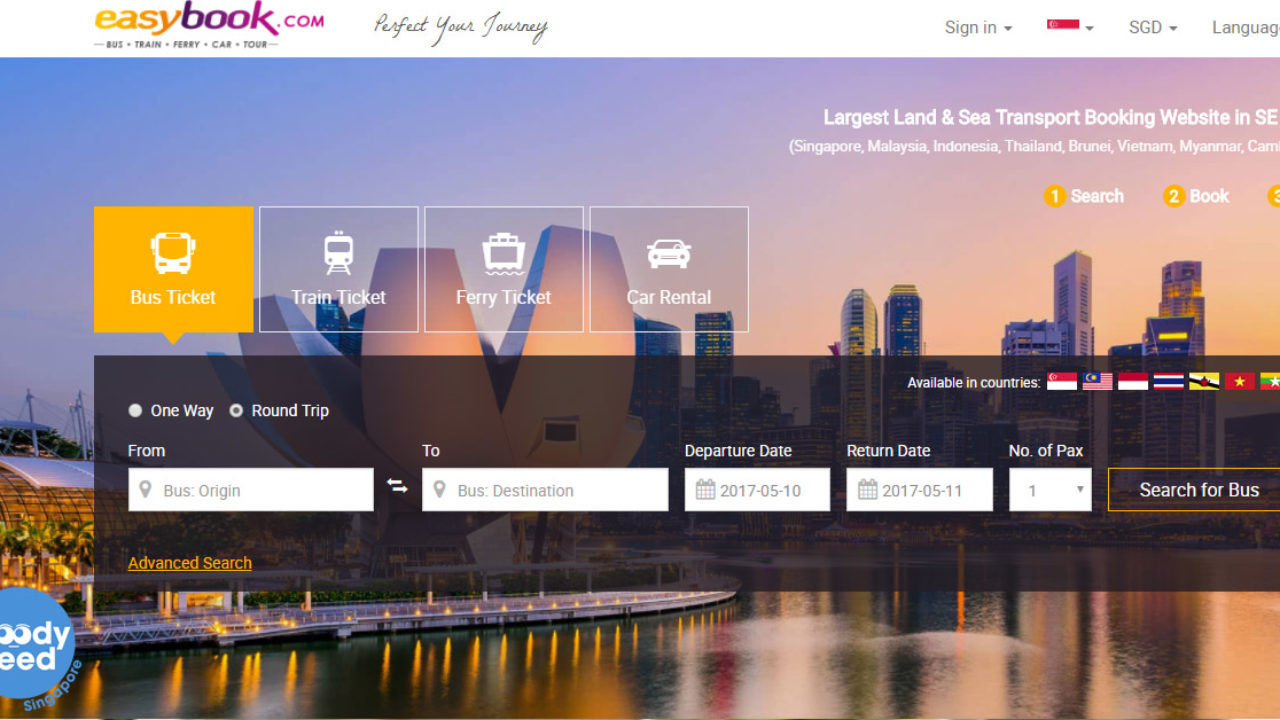Image resolution: width=1280 pixels, height=720 pixels.
Task: Expand the Sign in dropdown
Action: pyautogui.click(x=978, y=28)
